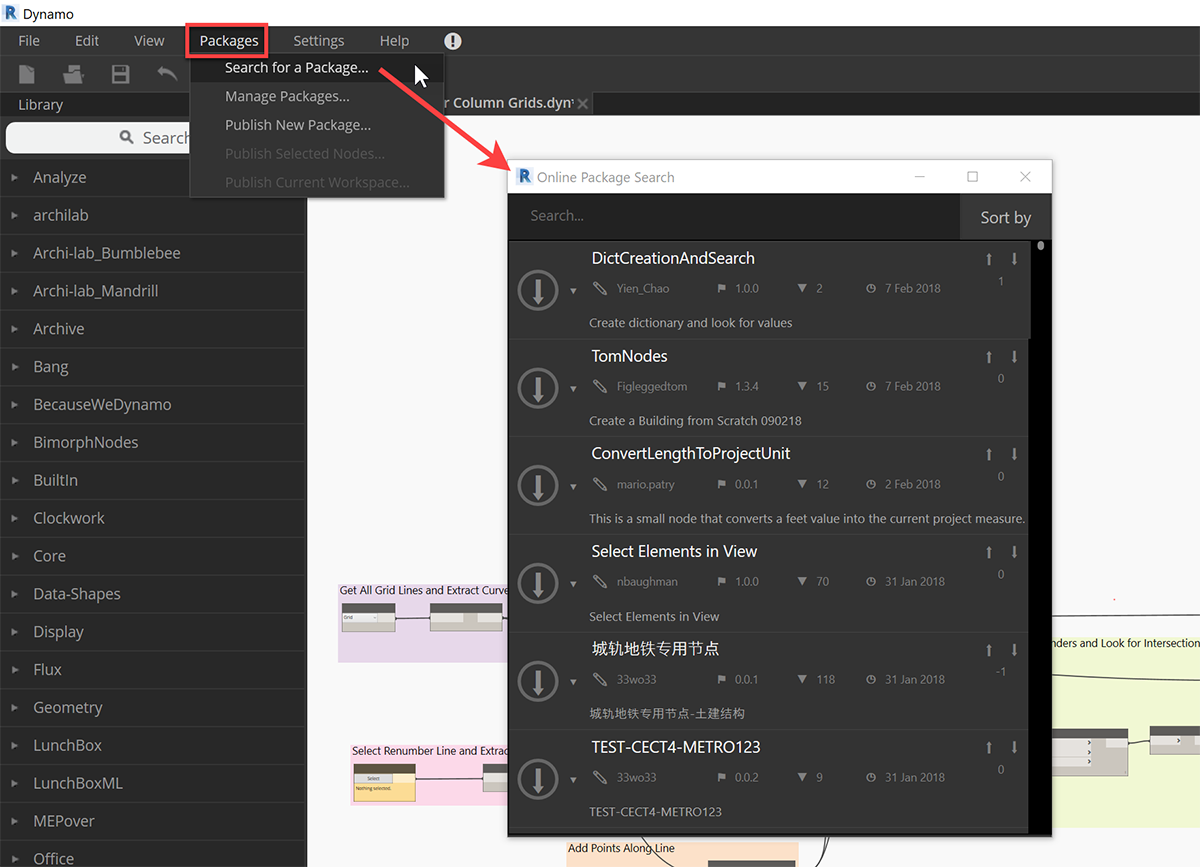1200x867 pixels.
Task: Choose Search for a Package menu entry
Action: coord(317,68)
